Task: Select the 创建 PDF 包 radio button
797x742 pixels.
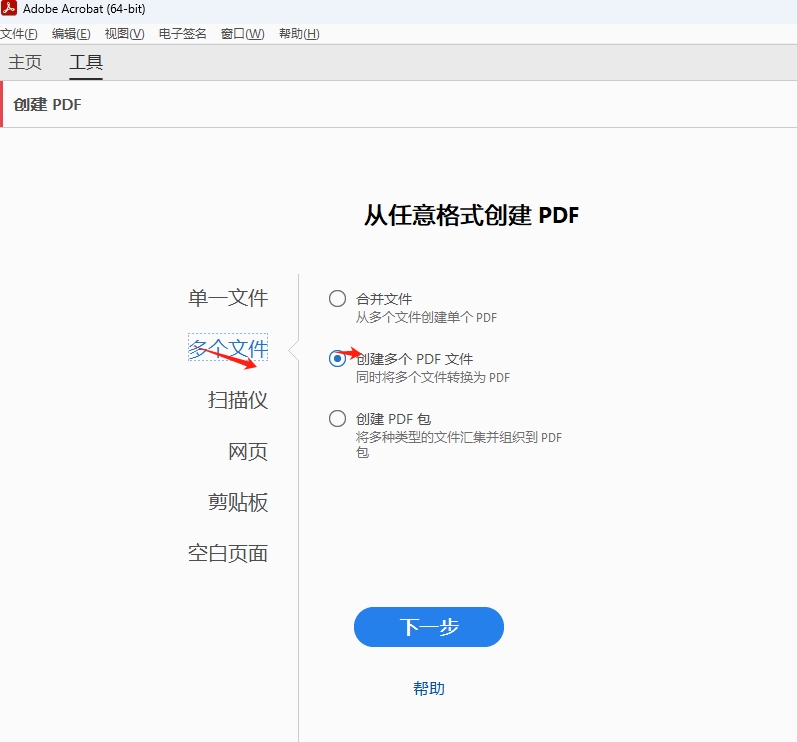Action: [338, 419]
